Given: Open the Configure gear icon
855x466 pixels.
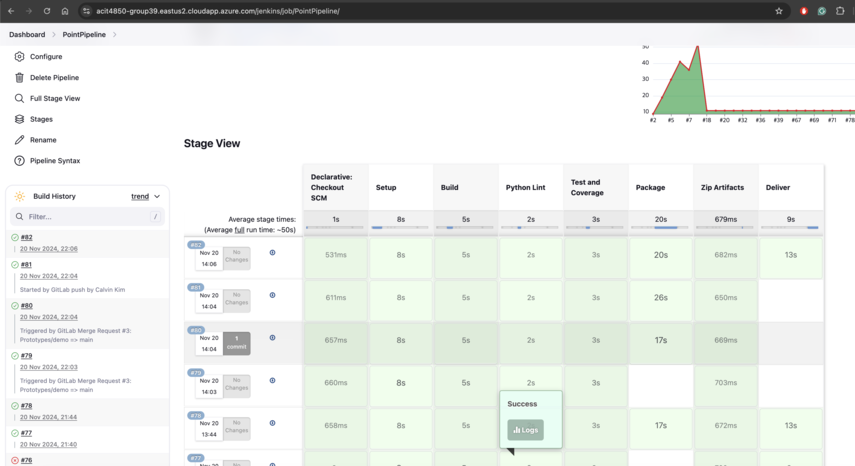Looking at the screenshot, I should click(x=19, y=57).
